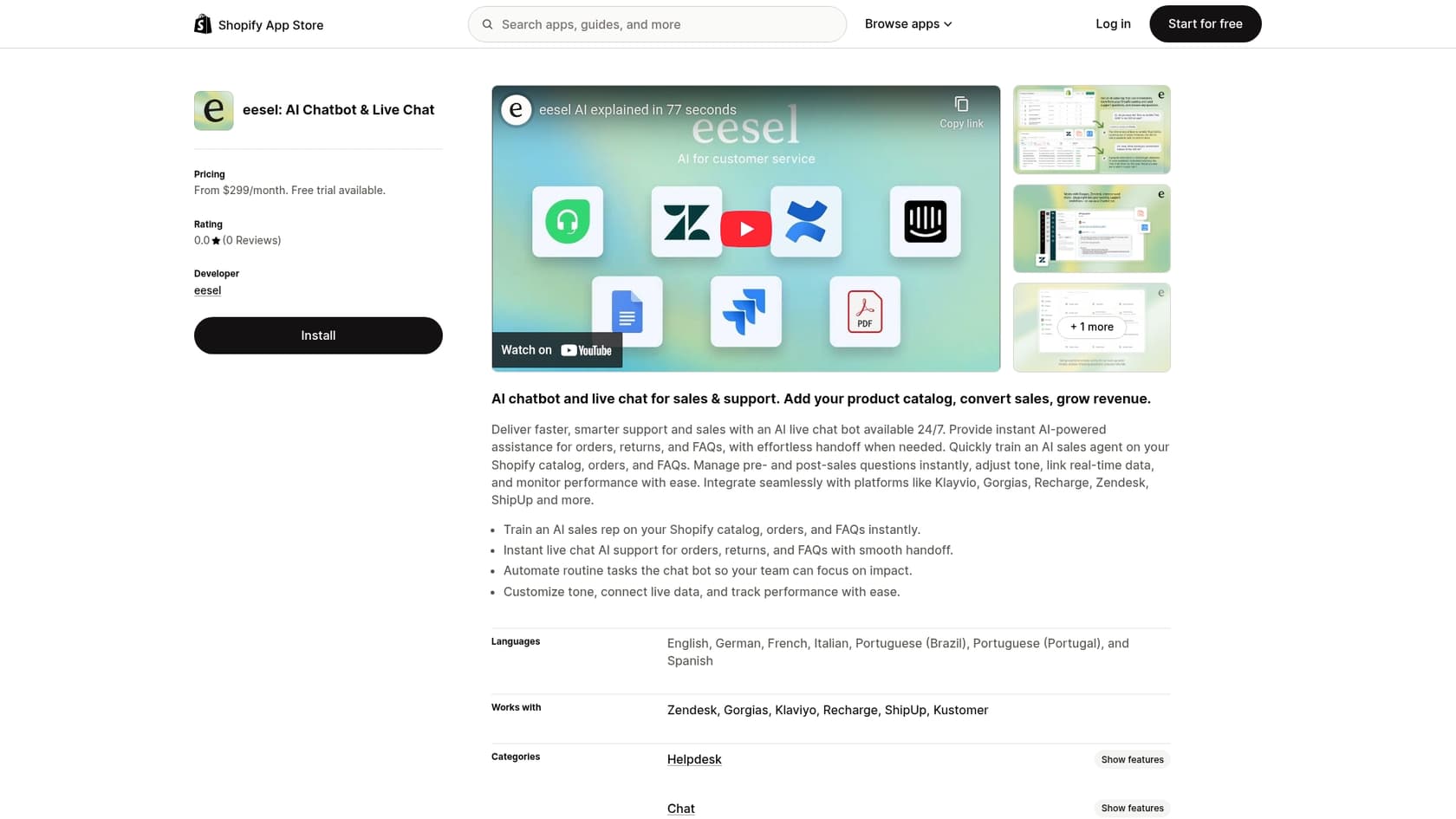Open the eesel developer profile link
The image size is (1456, 819).
pyautogui.click(x=207, y=290)
